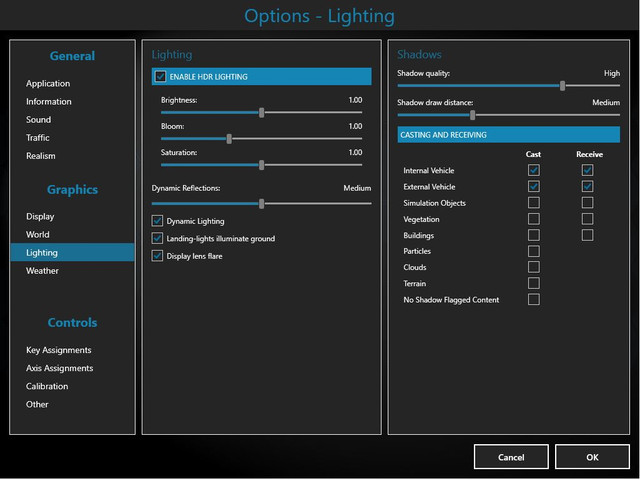
Task: Enable Buildings Receive shadow checkbox
Action: 587,235
